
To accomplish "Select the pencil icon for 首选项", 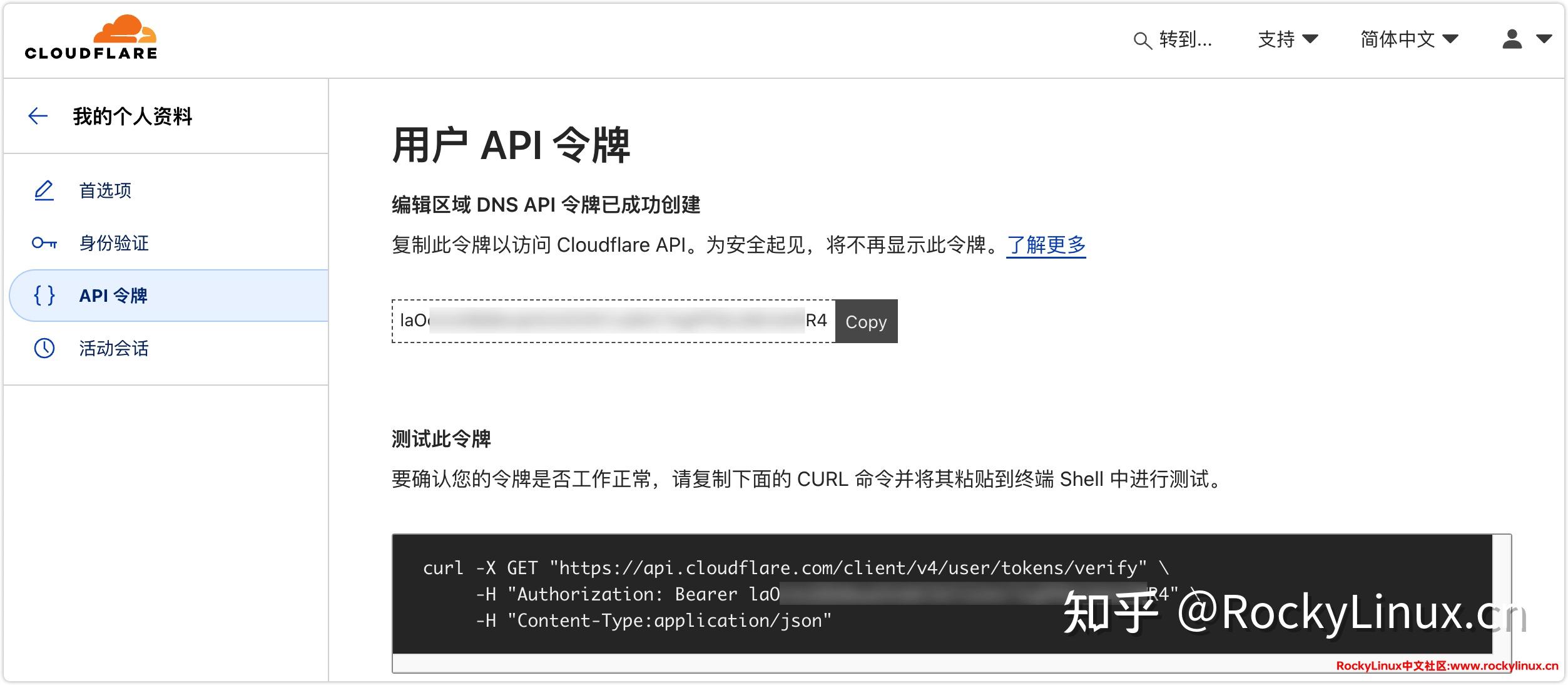I will [43, 190].
